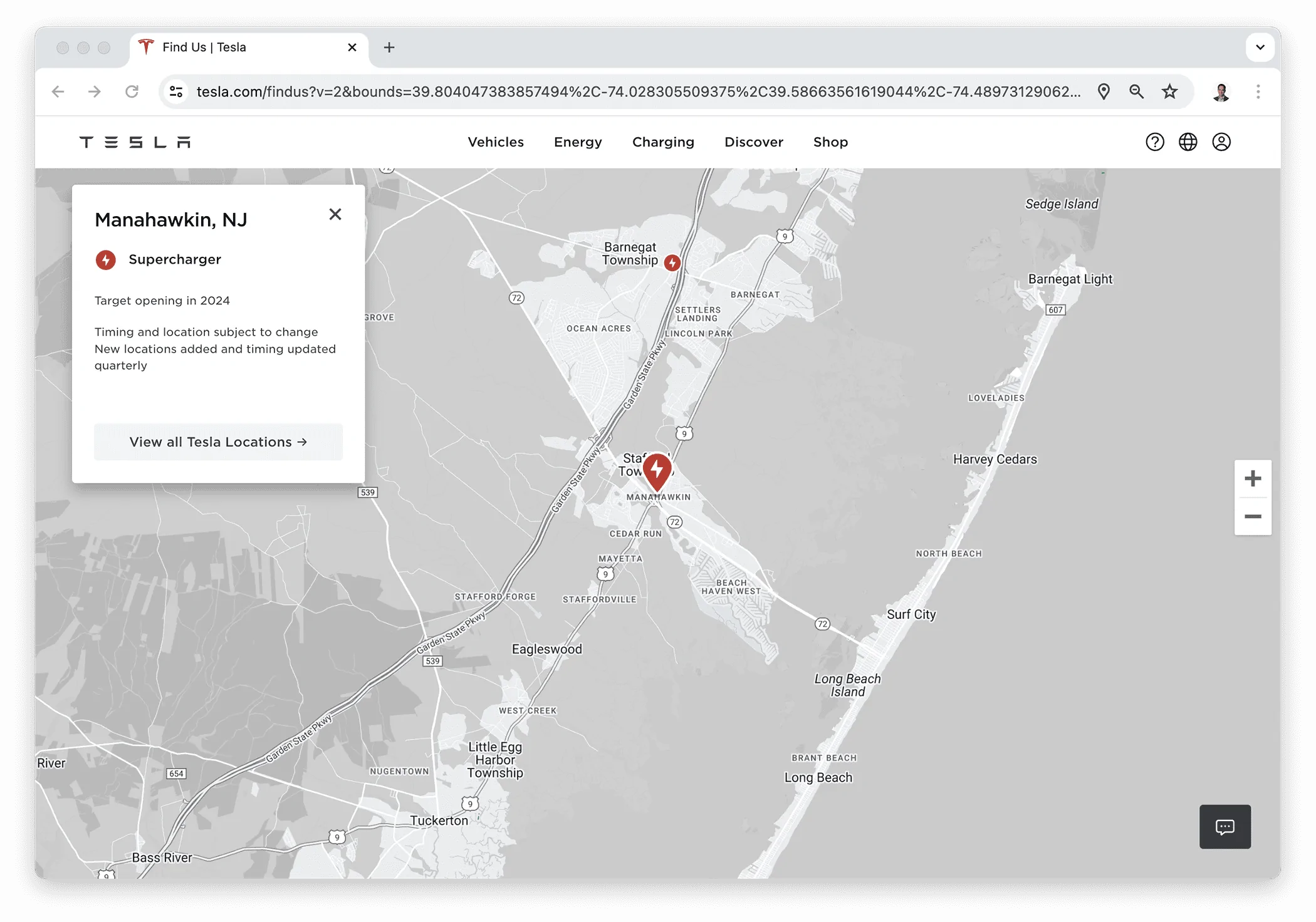Screen dimensions: 1316x922
Task: Click the Supercharger lightning icon in card
Action: [x=105, y=260]
